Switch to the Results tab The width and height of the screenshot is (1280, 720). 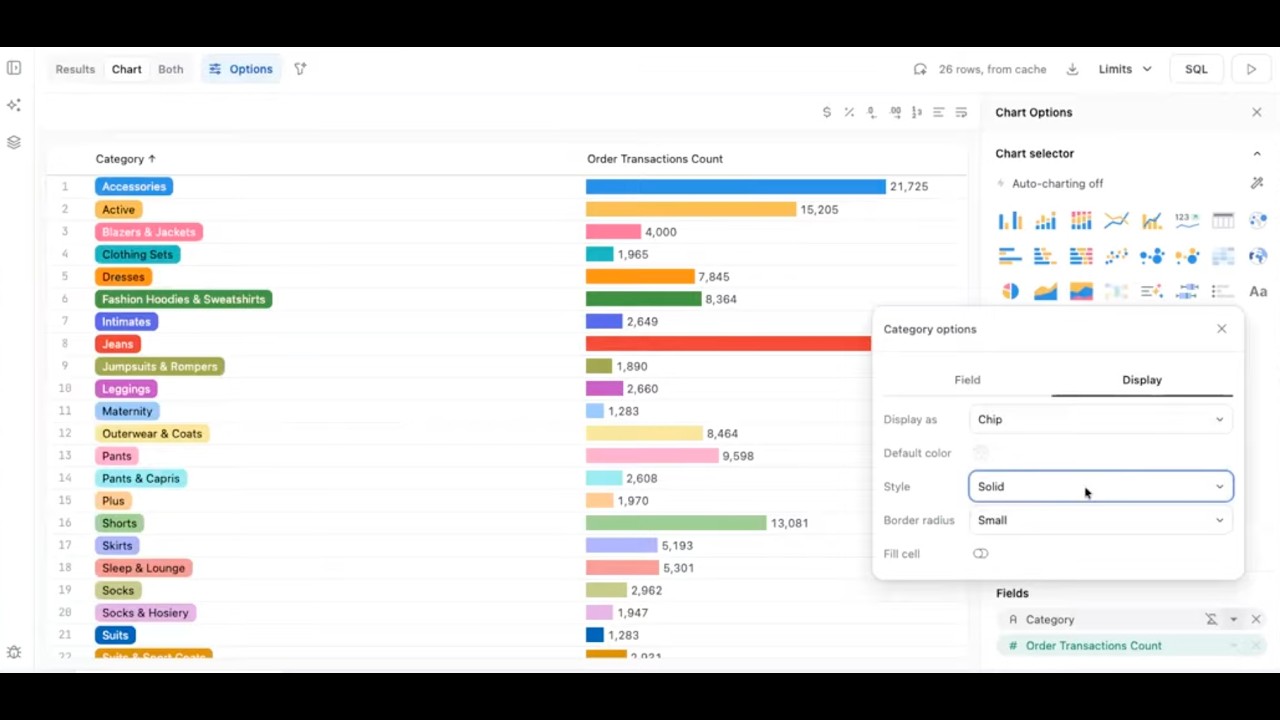click(x=75, y=69)
